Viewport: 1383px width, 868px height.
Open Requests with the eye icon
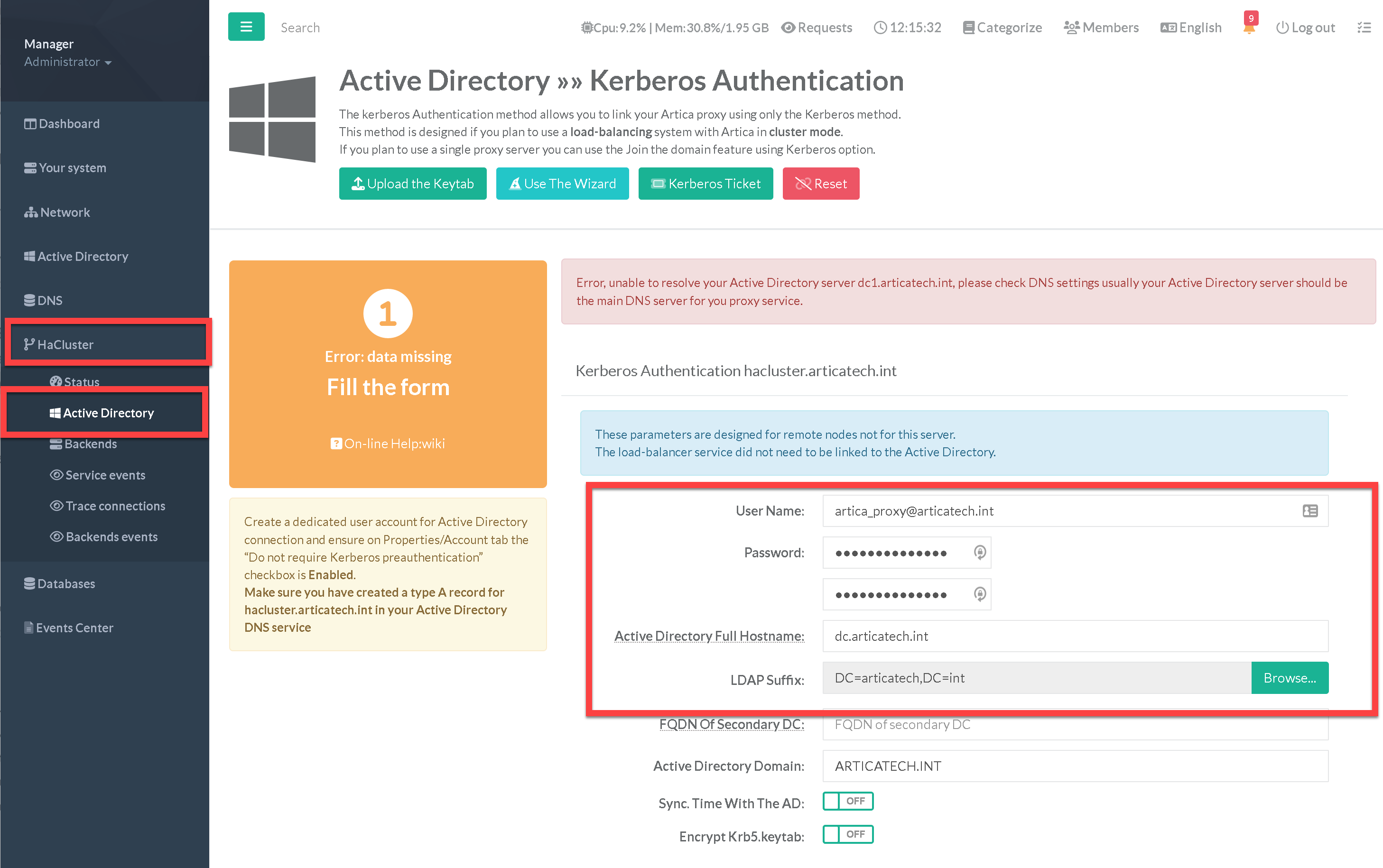point(817,28)
